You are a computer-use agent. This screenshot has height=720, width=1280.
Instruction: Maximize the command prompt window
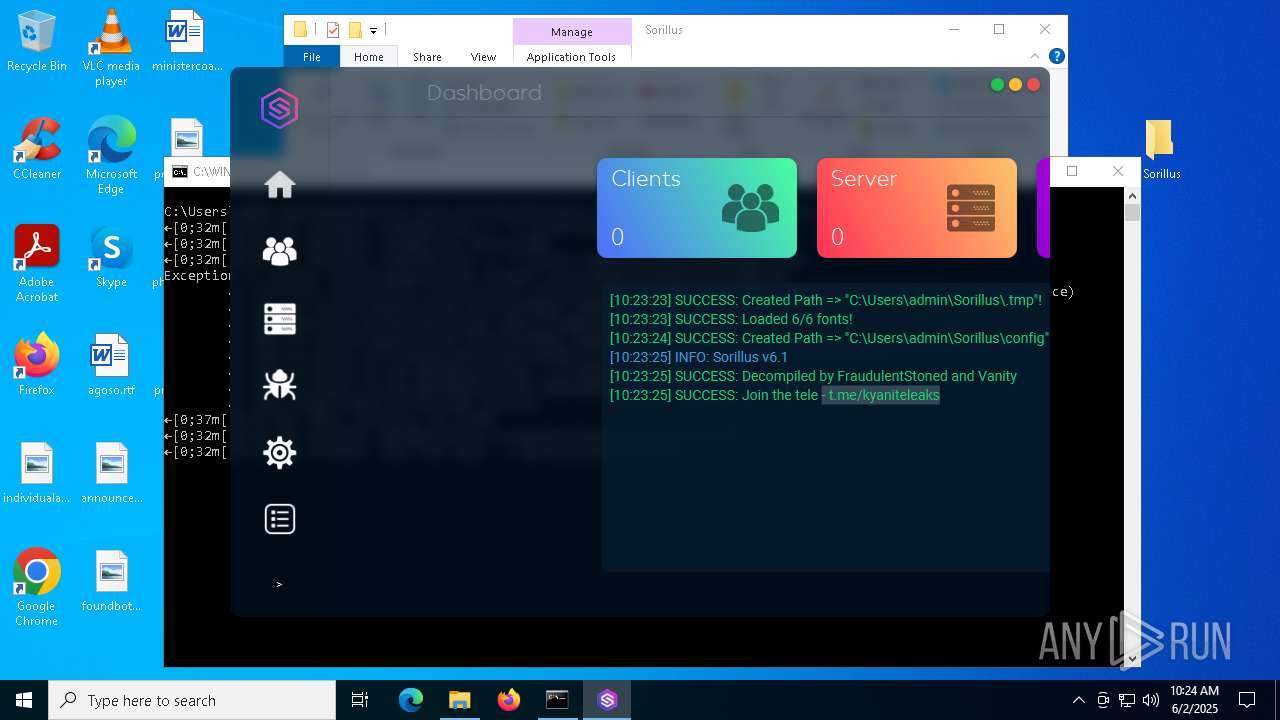pyautogui.click(x=1072, y=171)
